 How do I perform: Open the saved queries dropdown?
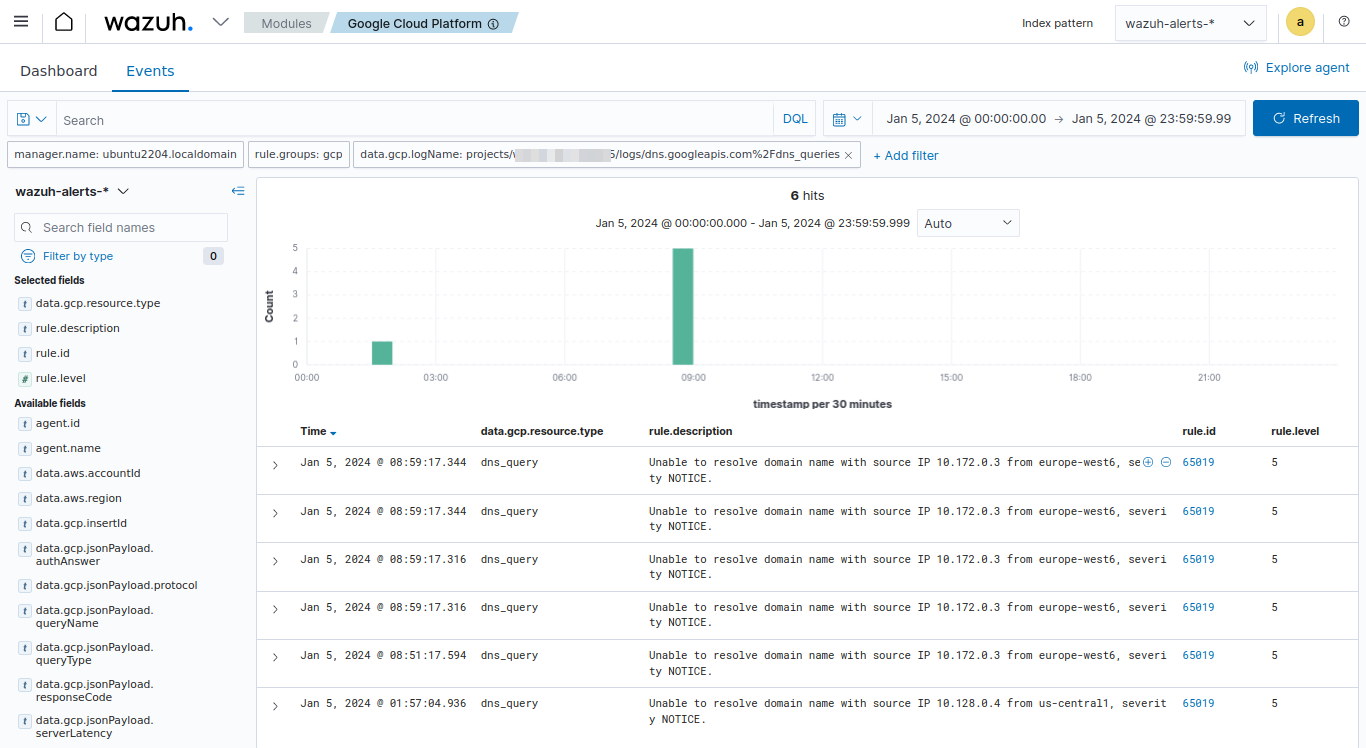(x=32, y=119)
